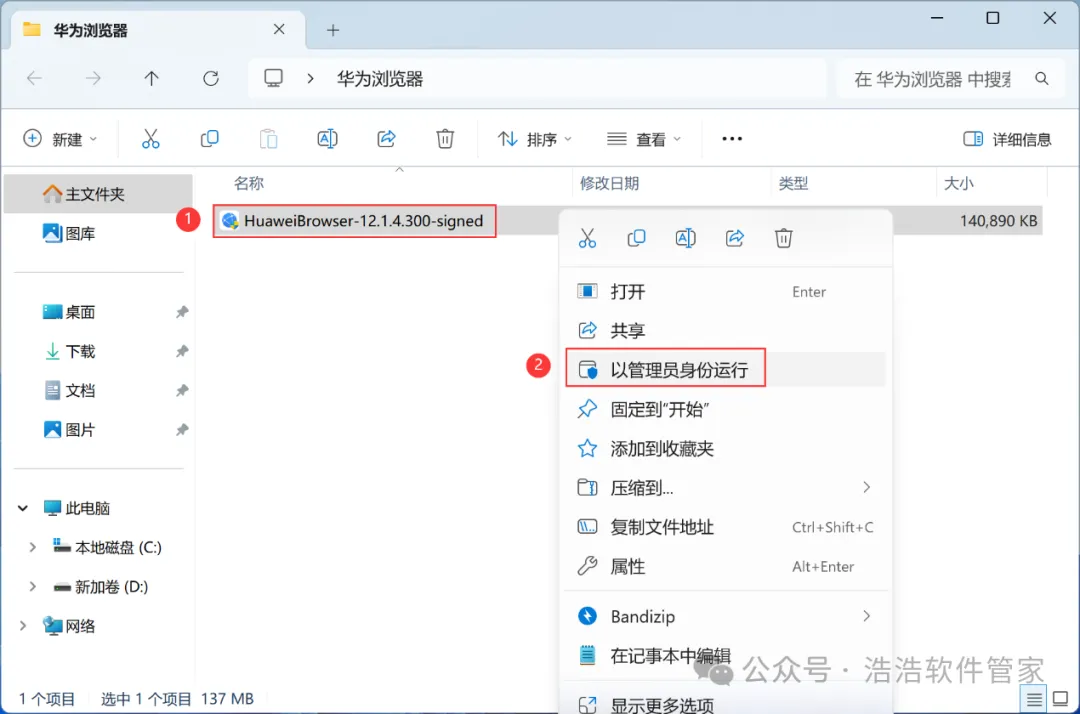
Task: Refresh the current folder
Action: tap(211, 78)
